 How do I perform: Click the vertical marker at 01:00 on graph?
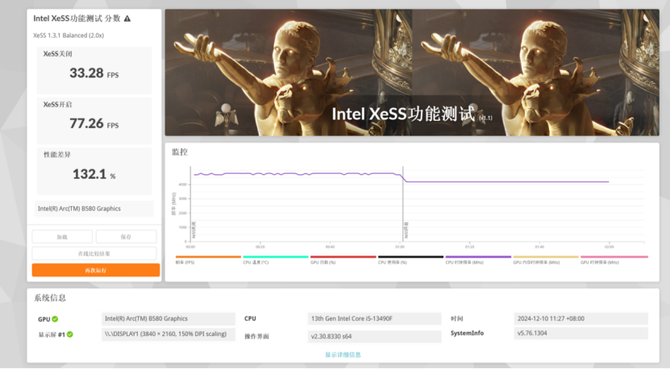(x=403, y=204)
